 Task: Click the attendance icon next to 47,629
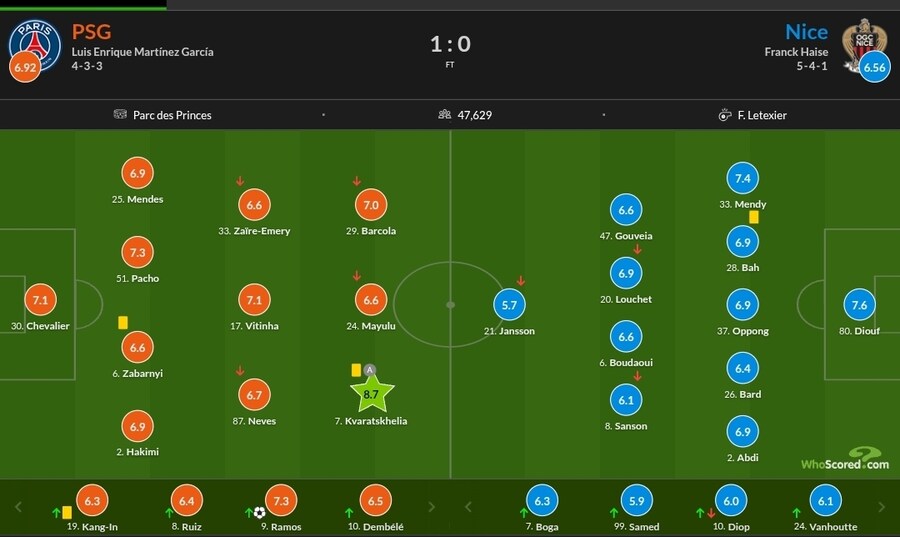click(x=444, y=115)
